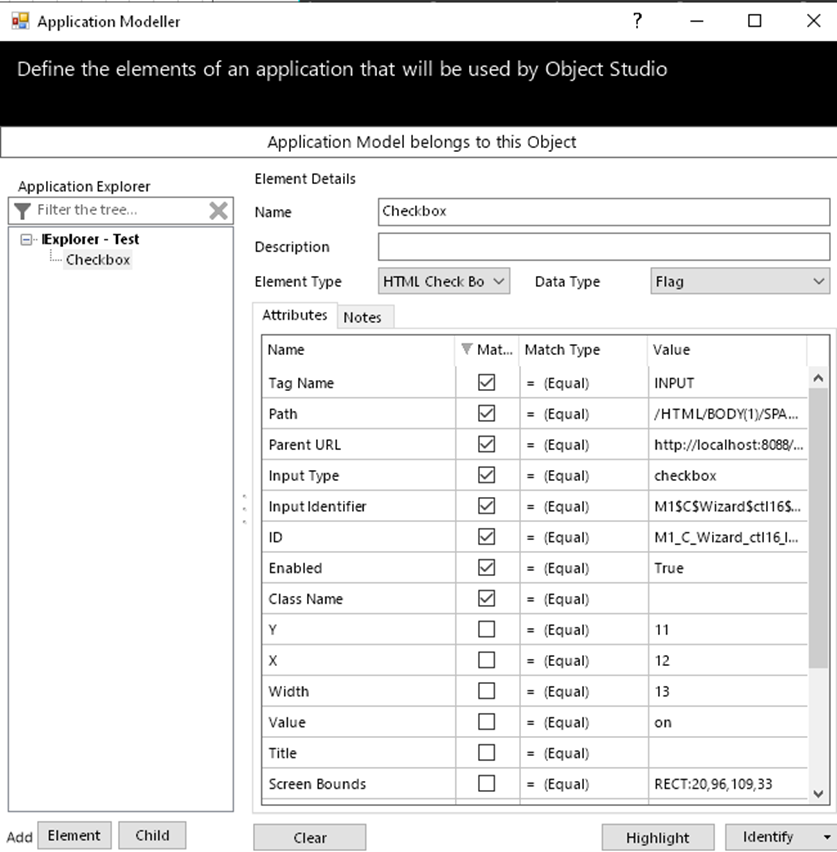
Task: Select the Class Name attribute row name
Action: point(305,599)
